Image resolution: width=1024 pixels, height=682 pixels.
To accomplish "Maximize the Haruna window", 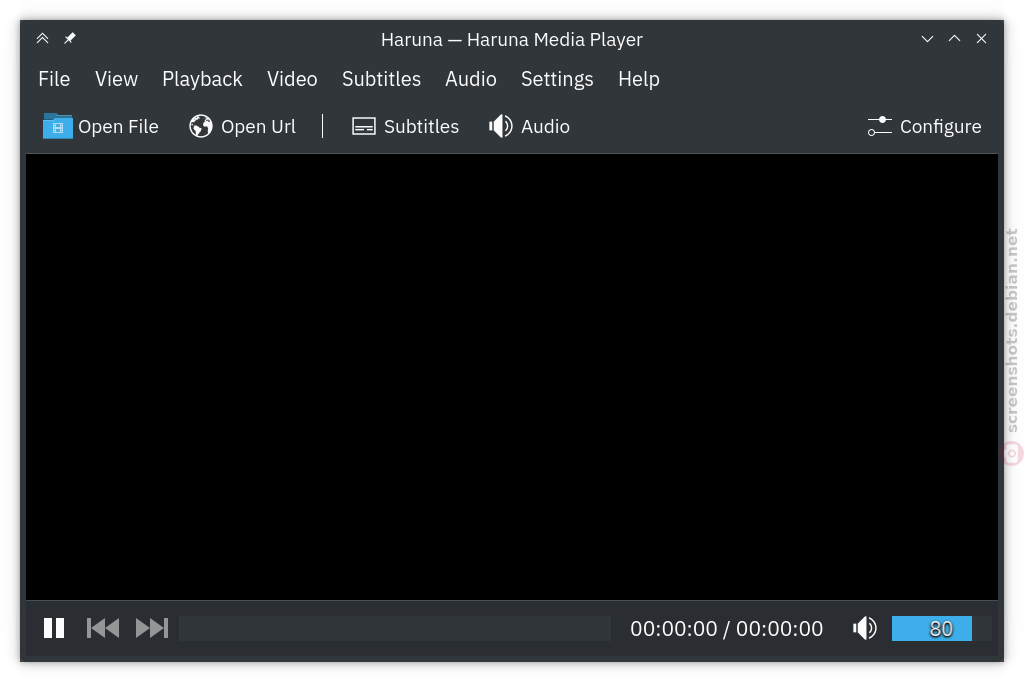I will [954, 39].
